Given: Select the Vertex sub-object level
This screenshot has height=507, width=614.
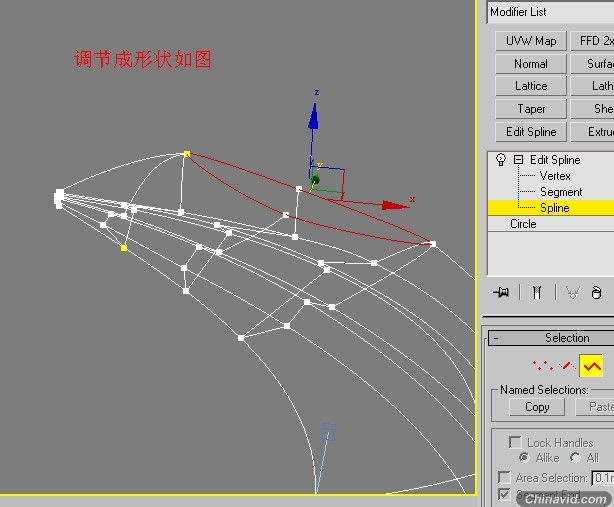Looking at the screenshot, I should coord(555,176).
